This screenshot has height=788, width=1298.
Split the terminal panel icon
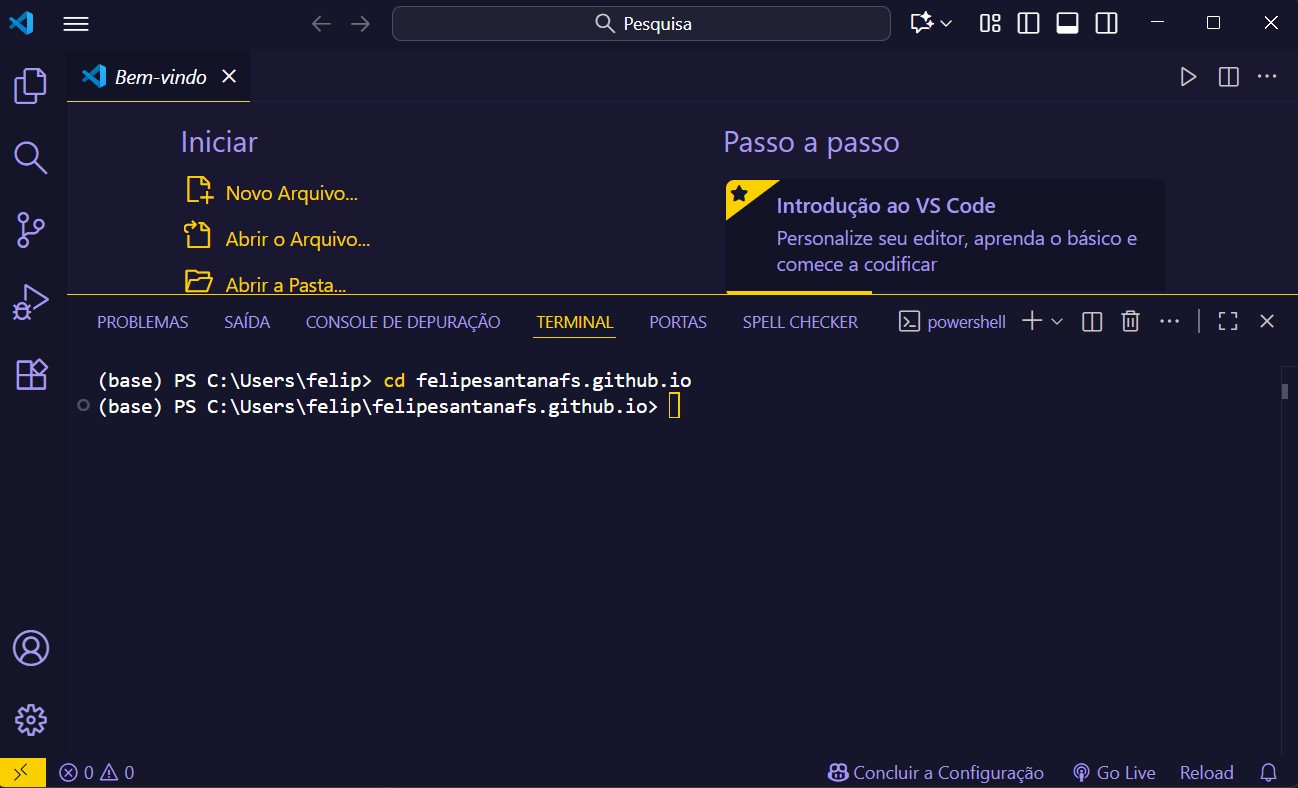[x=1091, y=321]
